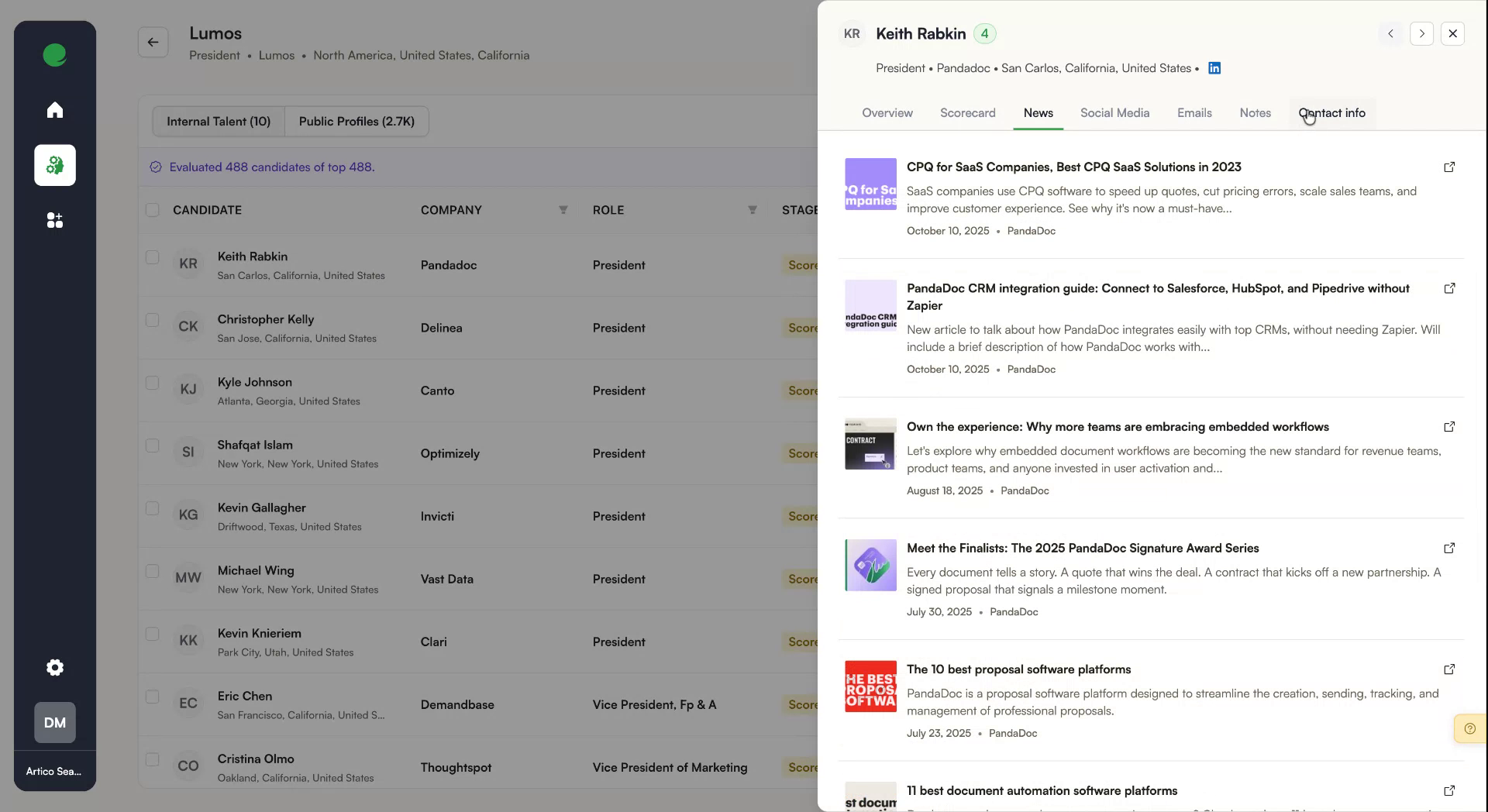Click the green progress indicator showing evaluated candidates
The width and height of the screenshot is (1488, 812).
[x=155, y=167]
